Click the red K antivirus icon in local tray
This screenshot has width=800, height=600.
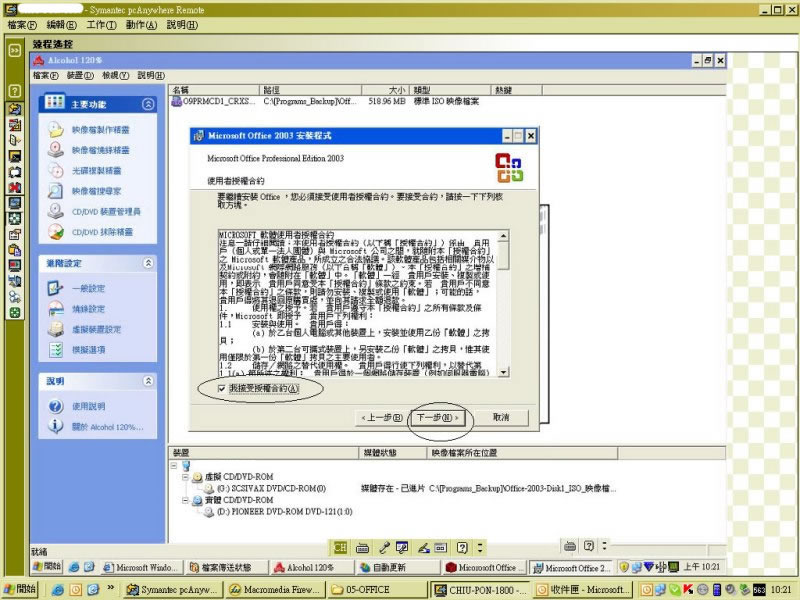click(688, 590)
